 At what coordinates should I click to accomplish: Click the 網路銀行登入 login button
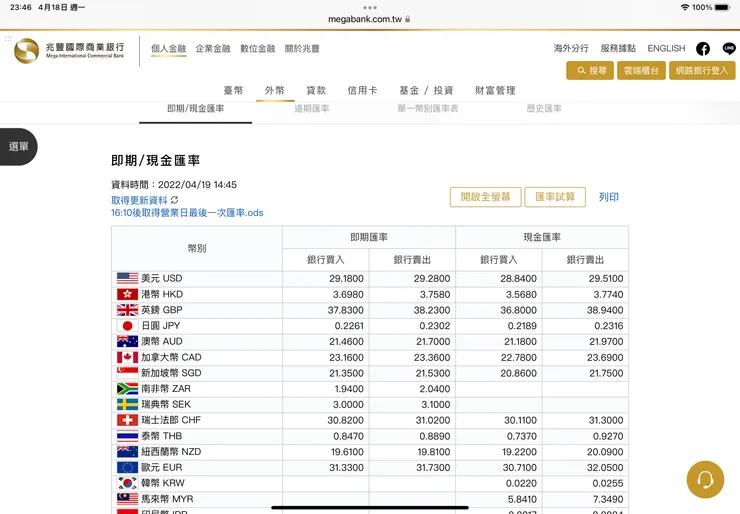(702, 71)
